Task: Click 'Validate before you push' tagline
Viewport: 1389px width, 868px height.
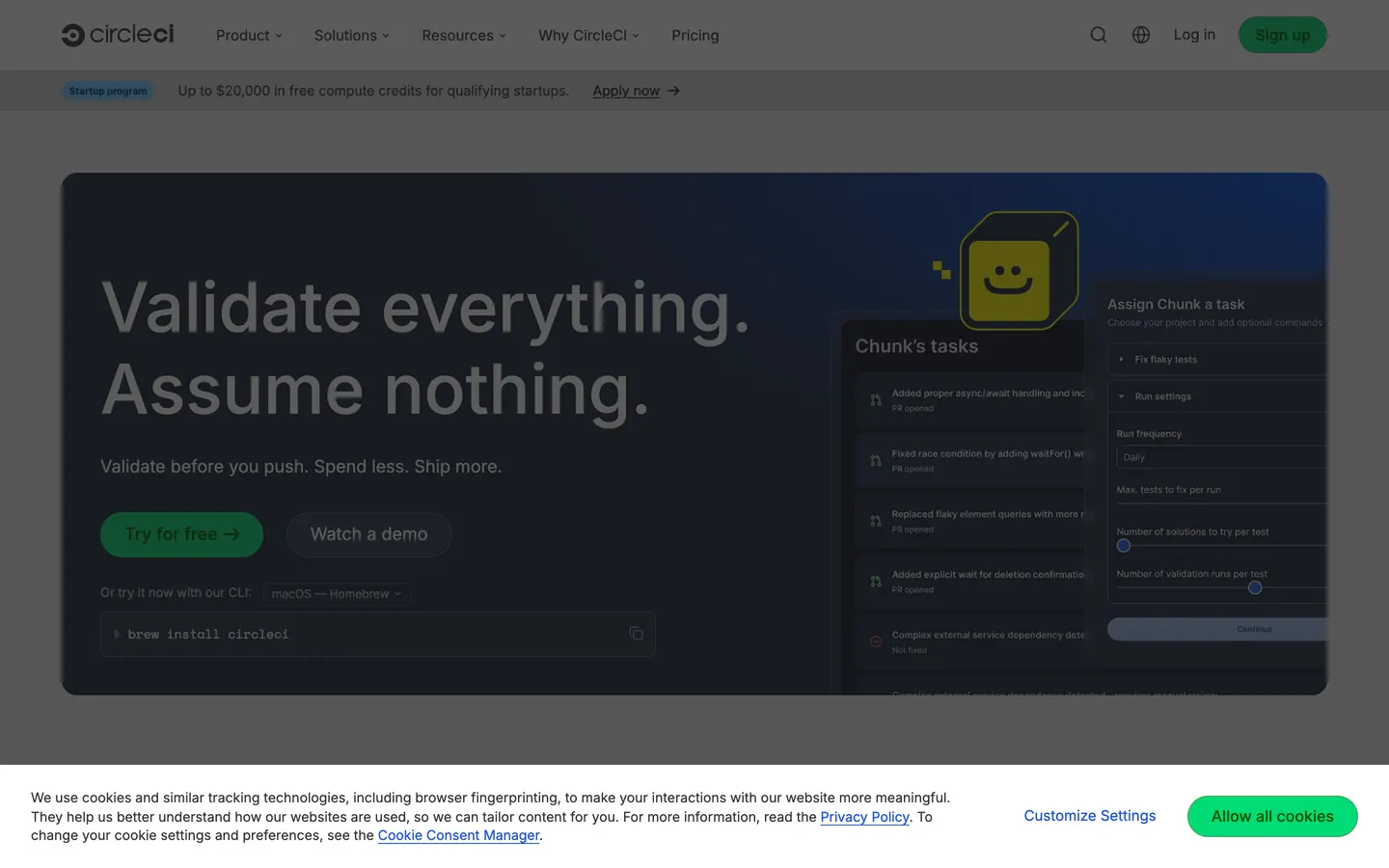Action: [x=301, y=467]
